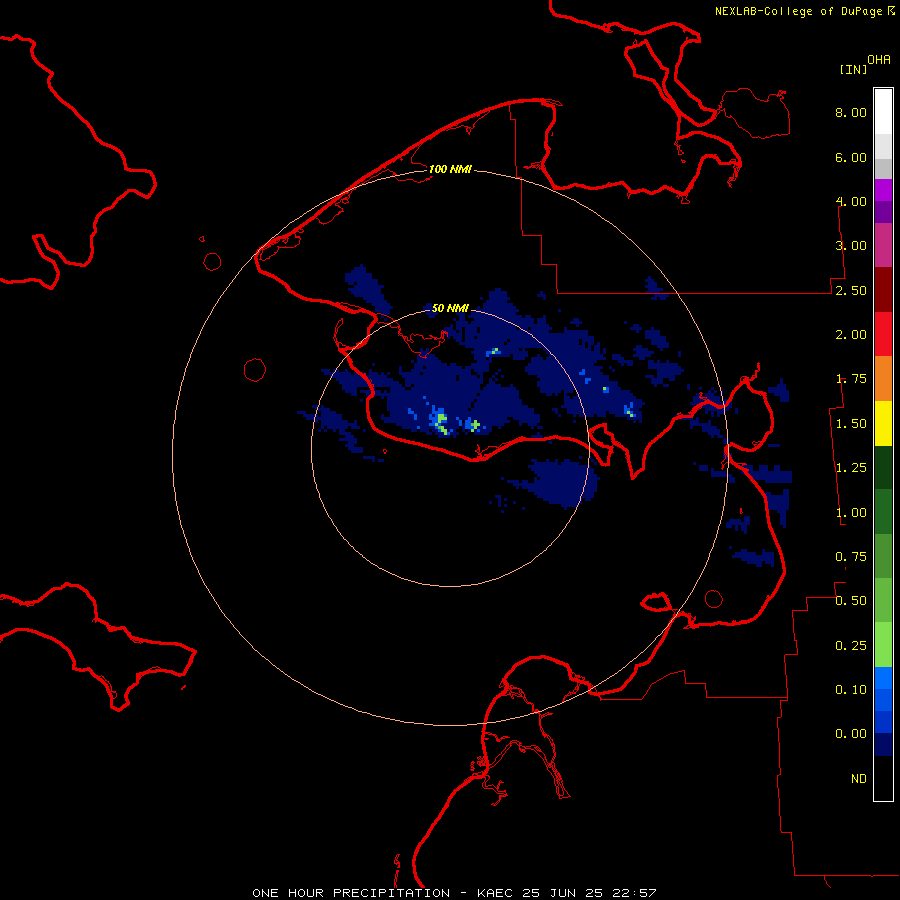Select the 8.00 legend value
The image size is (900, 900).
tap(851, 112)
